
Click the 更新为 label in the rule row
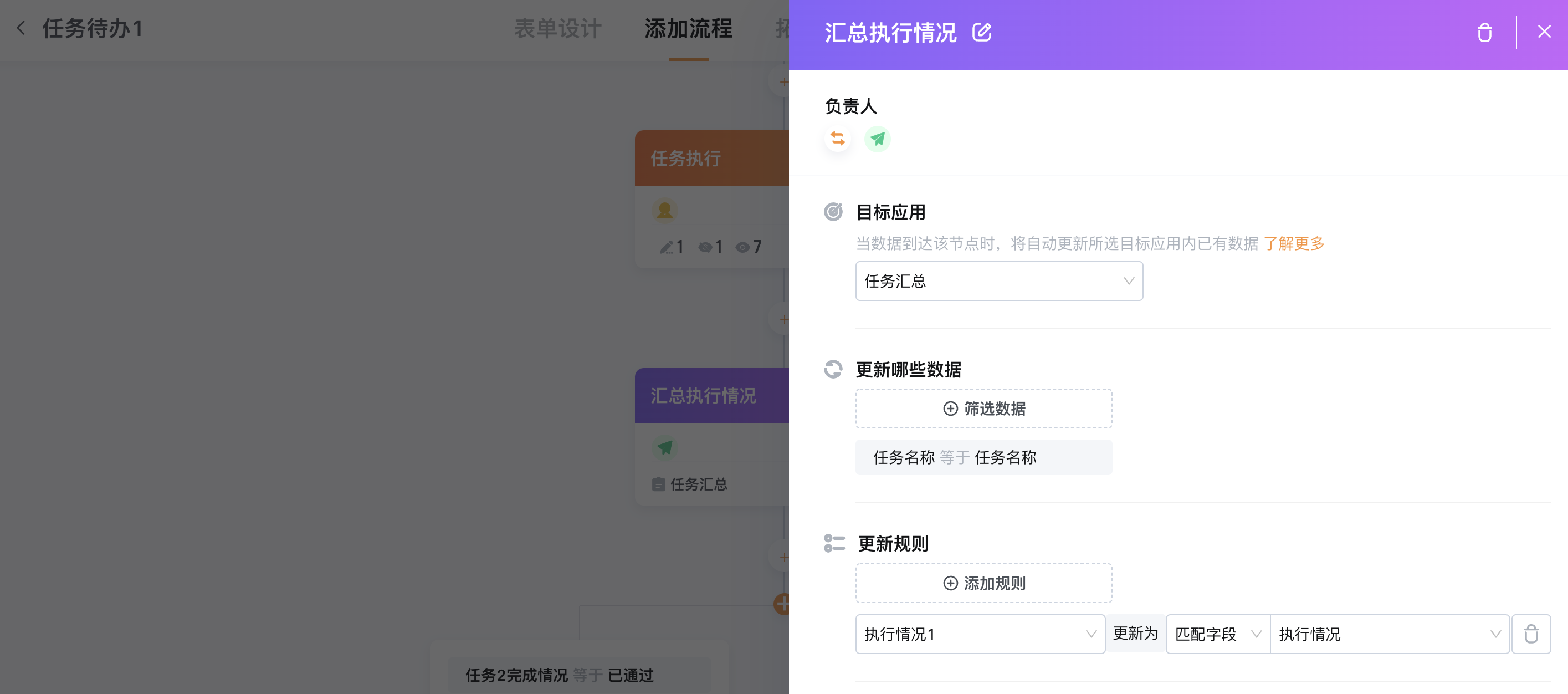1135,634
